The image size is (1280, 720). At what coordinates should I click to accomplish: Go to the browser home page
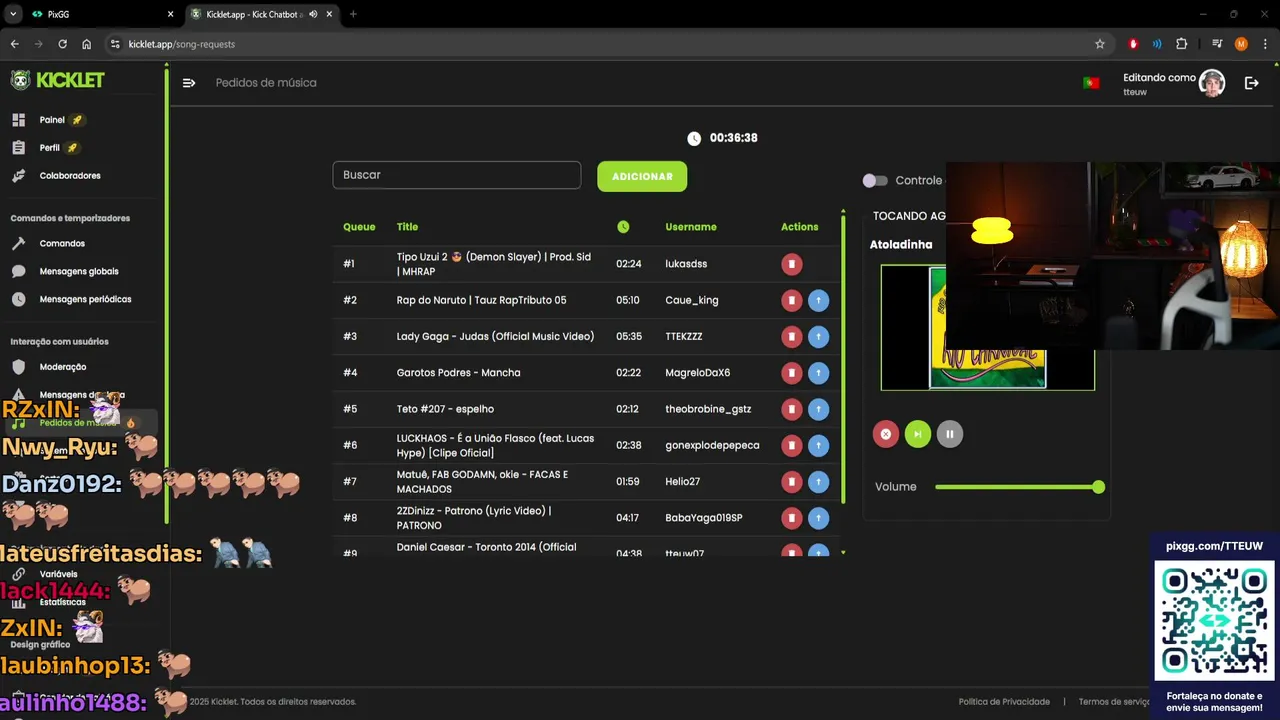coord(87,44)
